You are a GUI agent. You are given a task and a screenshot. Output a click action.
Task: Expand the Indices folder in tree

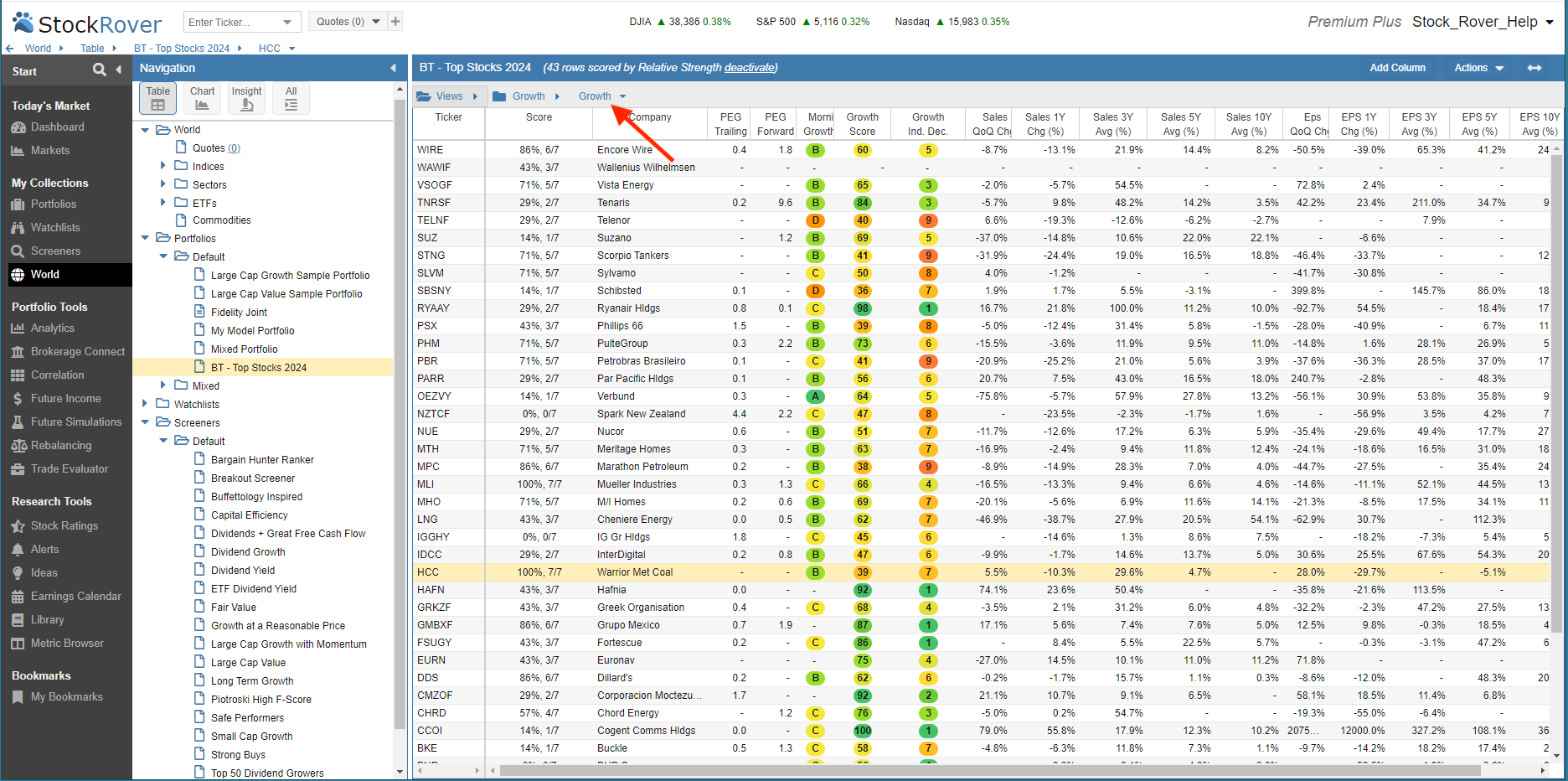163,166
